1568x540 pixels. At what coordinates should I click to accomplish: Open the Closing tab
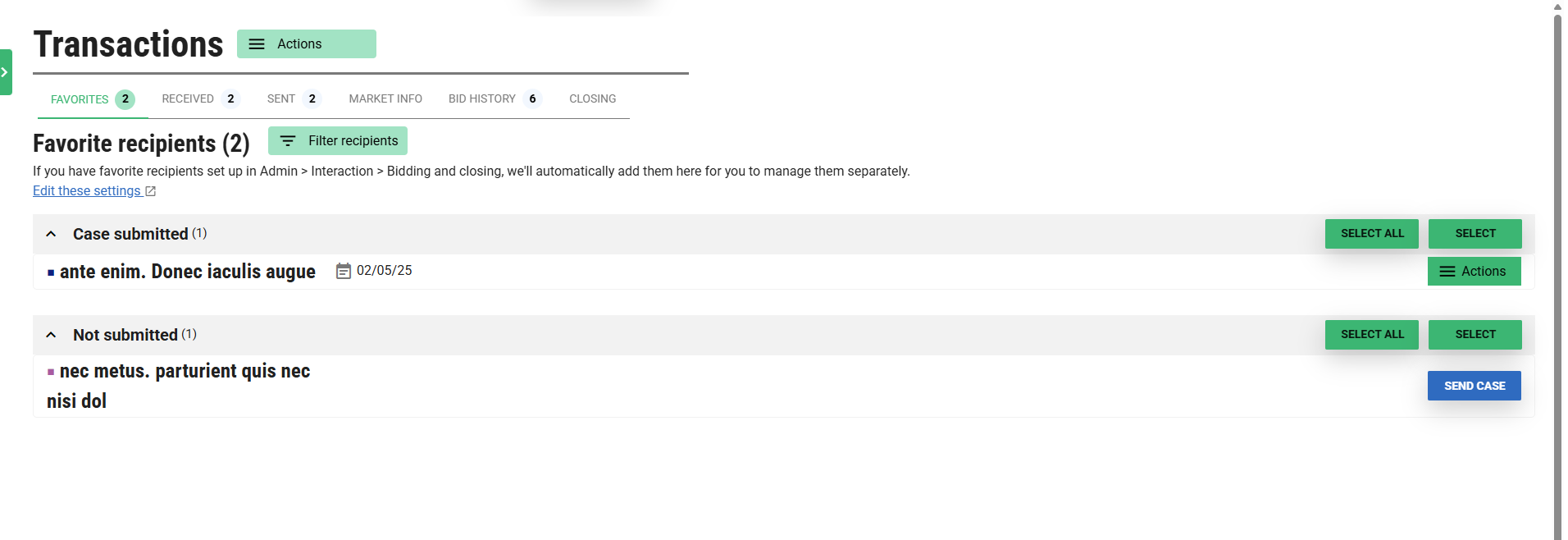pyautogui.click(x=592, y=99)
